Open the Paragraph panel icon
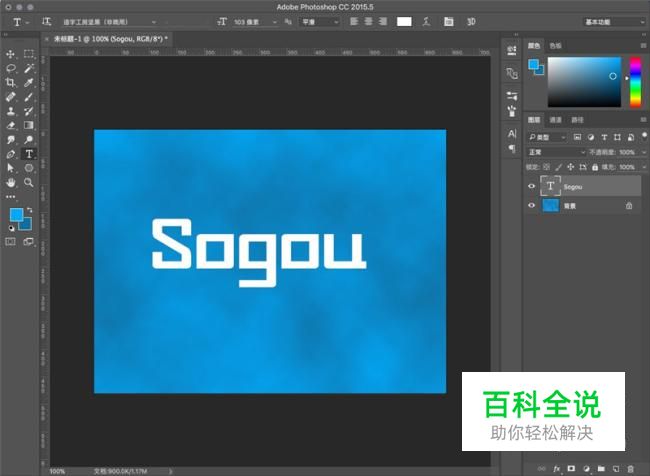The height and width of the screenshot is (476, 650). click(512, 148)
